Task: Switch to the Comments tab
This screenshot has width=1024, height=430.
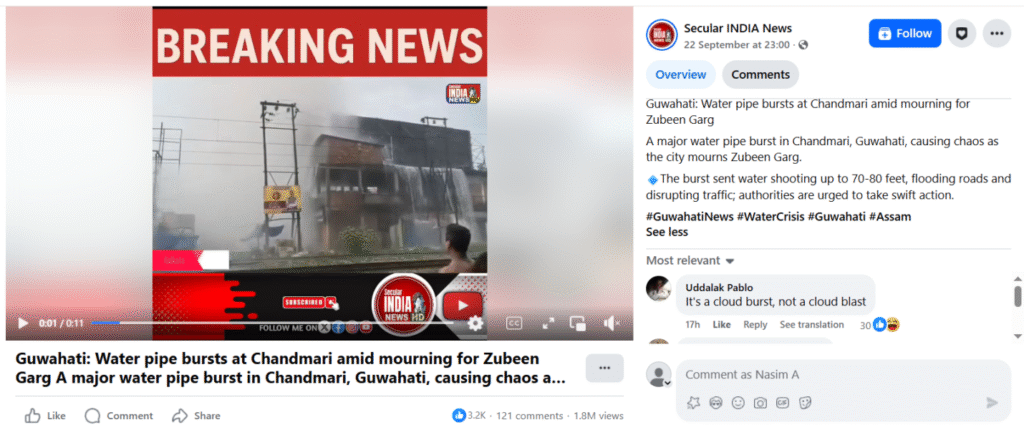Action: 760,74
